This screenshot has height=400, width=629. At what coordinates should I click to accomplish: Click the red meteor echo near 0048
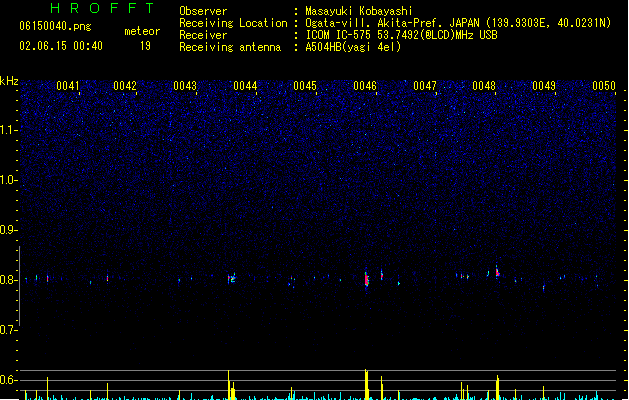[497, 272]
